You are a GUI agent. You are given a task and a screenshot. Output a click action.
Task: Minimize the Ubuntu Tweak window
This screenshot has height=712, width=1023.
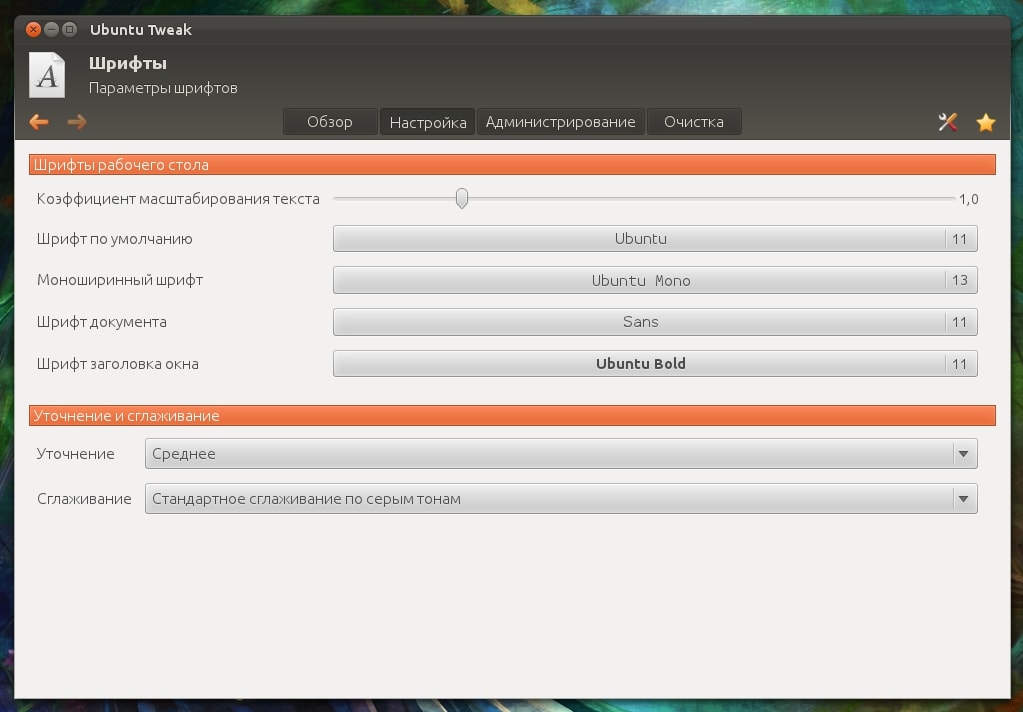tap(51, 29)
